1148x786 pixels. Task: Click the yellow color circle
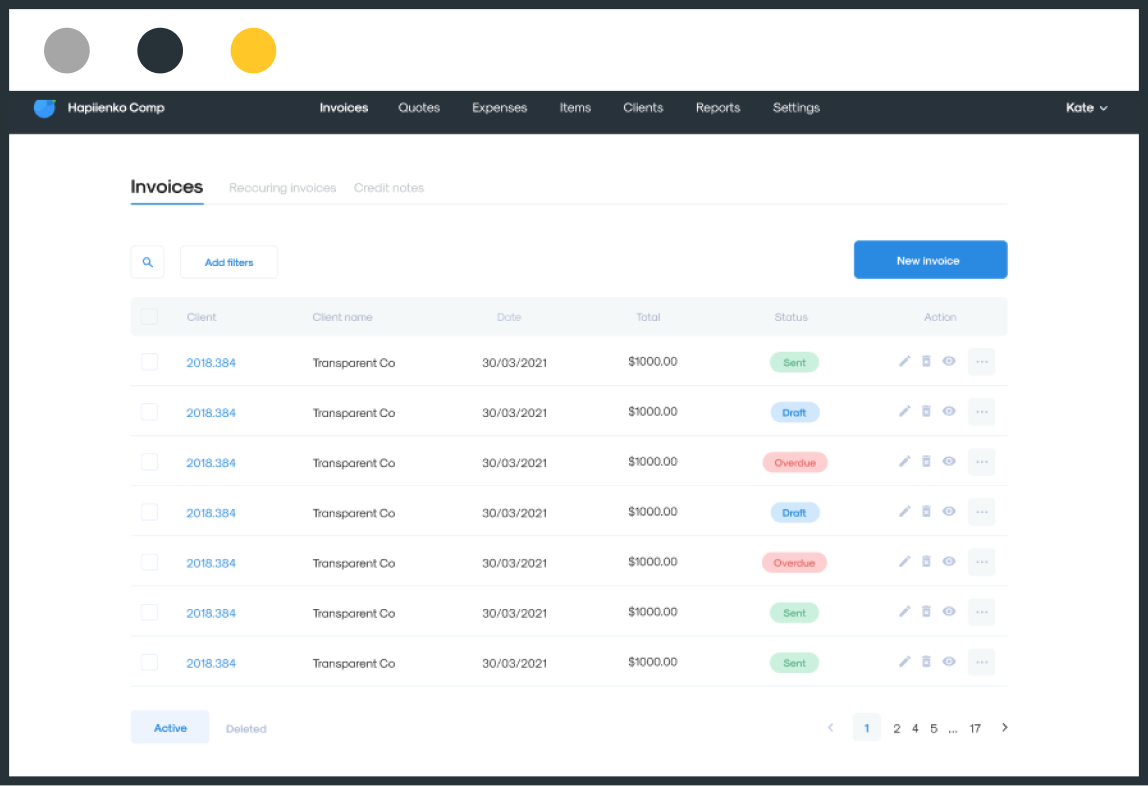tap(253, 50)
